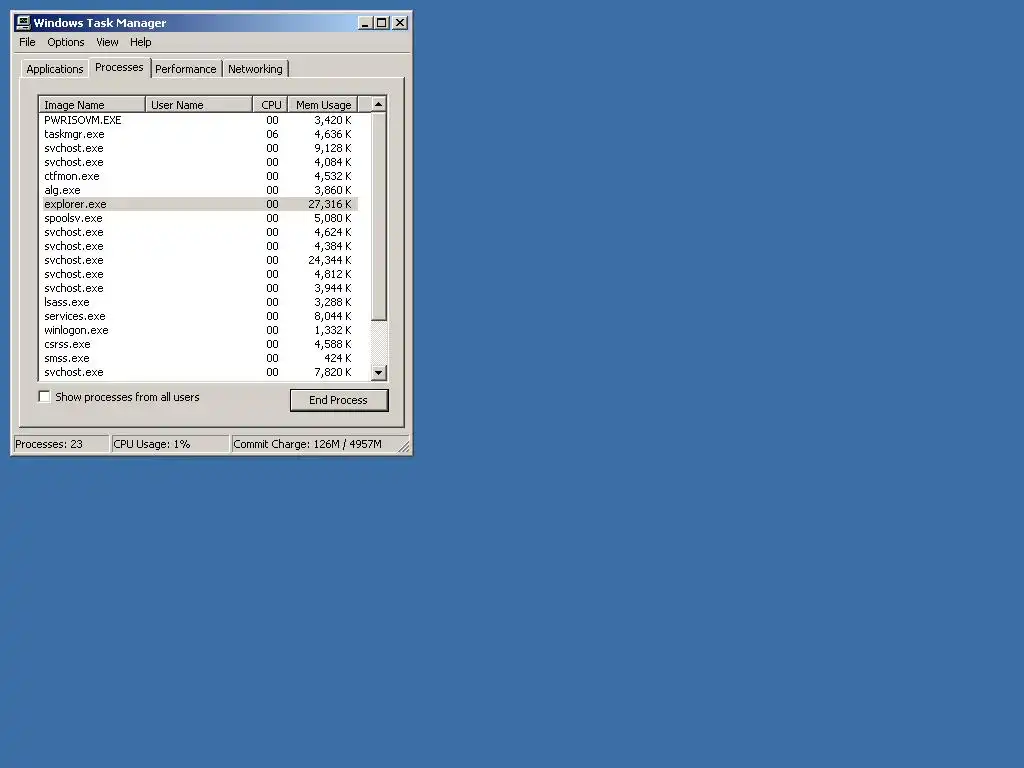Open the Help menu
This screenshot has height=768, width=1024.
point(140,42)
